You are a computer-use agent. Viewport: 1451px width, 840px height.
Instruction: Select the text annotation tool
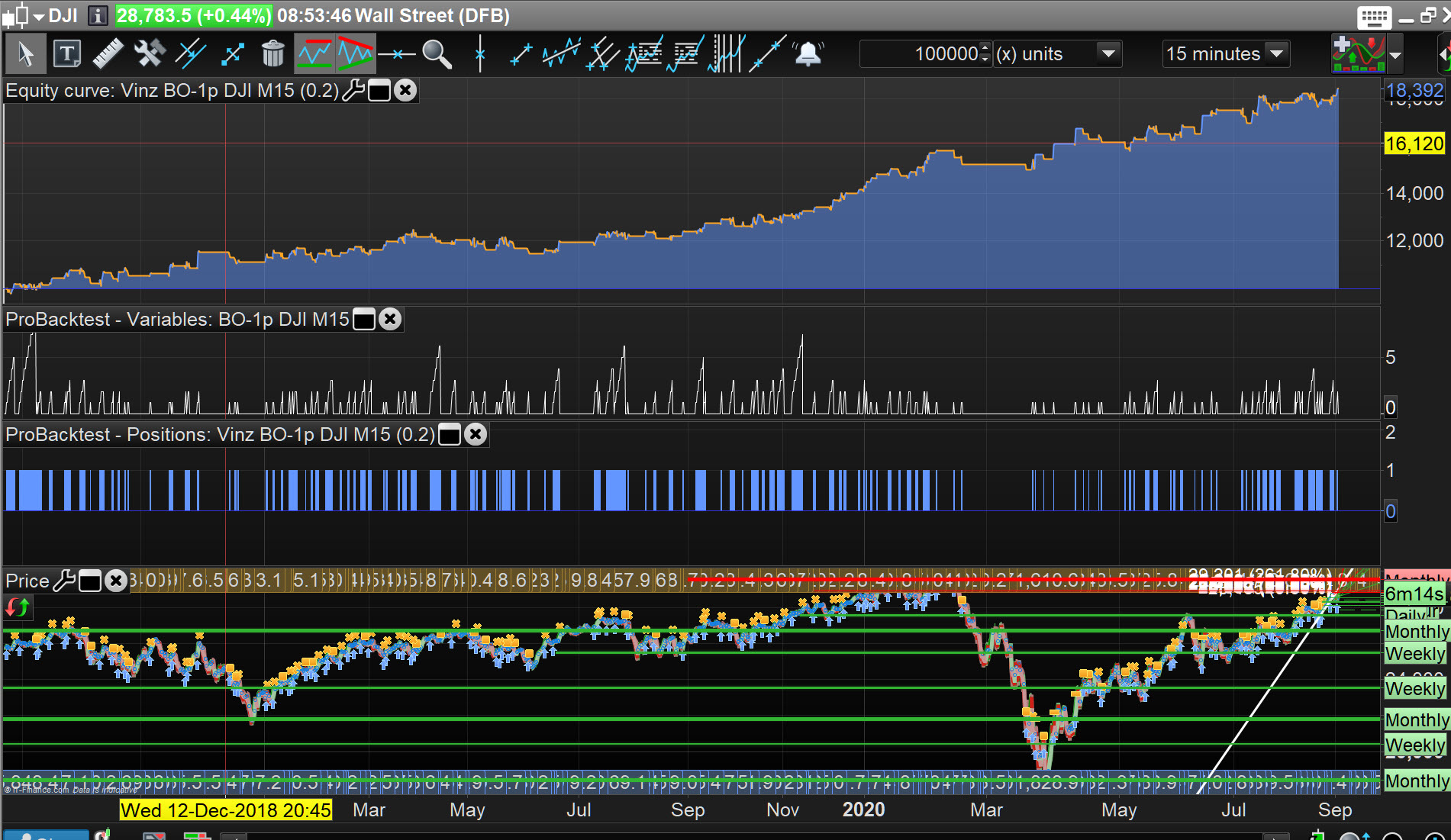(x=67, y=54)
